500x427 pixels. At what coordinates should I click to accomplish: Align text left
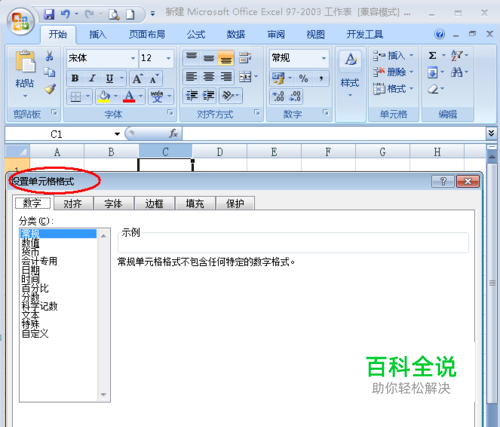click(191, 77)
